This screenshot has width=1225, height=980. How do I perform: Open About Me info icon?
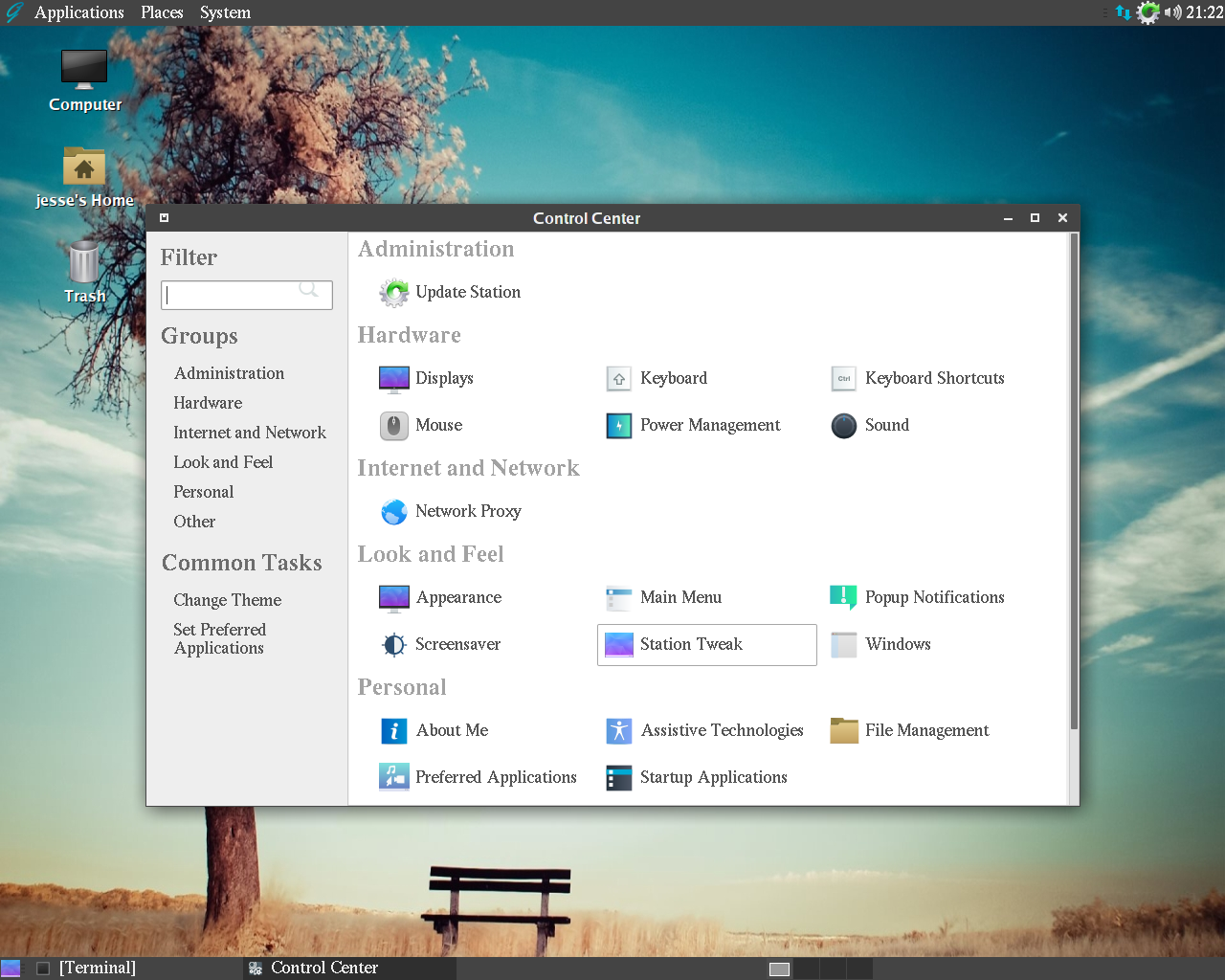[x=393, y=730]
